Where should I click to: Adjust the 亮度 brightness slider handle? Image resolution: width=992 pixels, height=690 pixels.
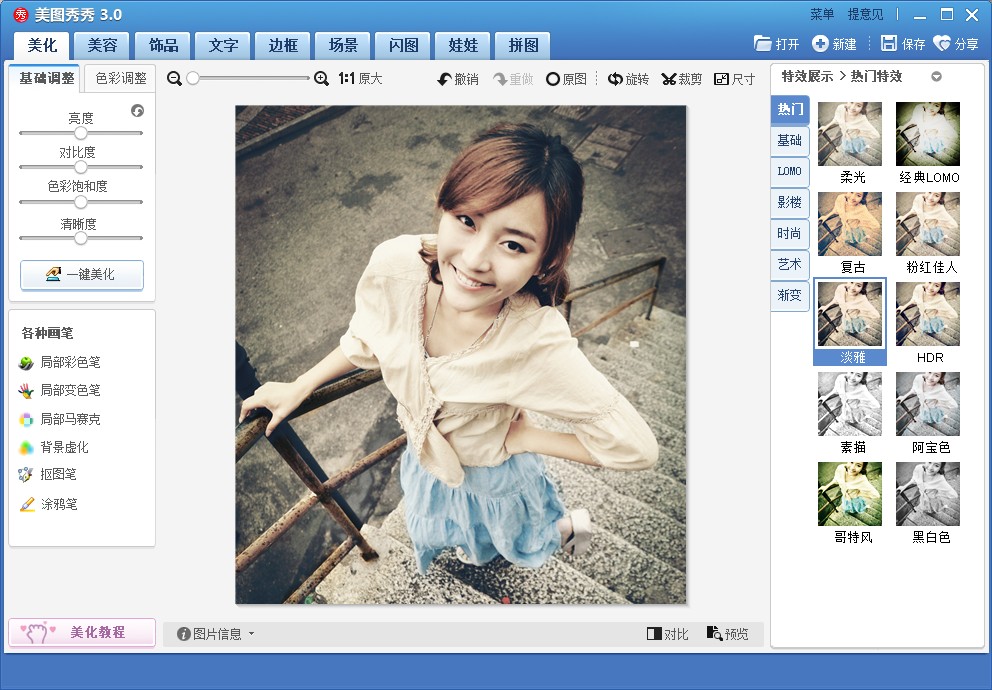click(80, 133)
